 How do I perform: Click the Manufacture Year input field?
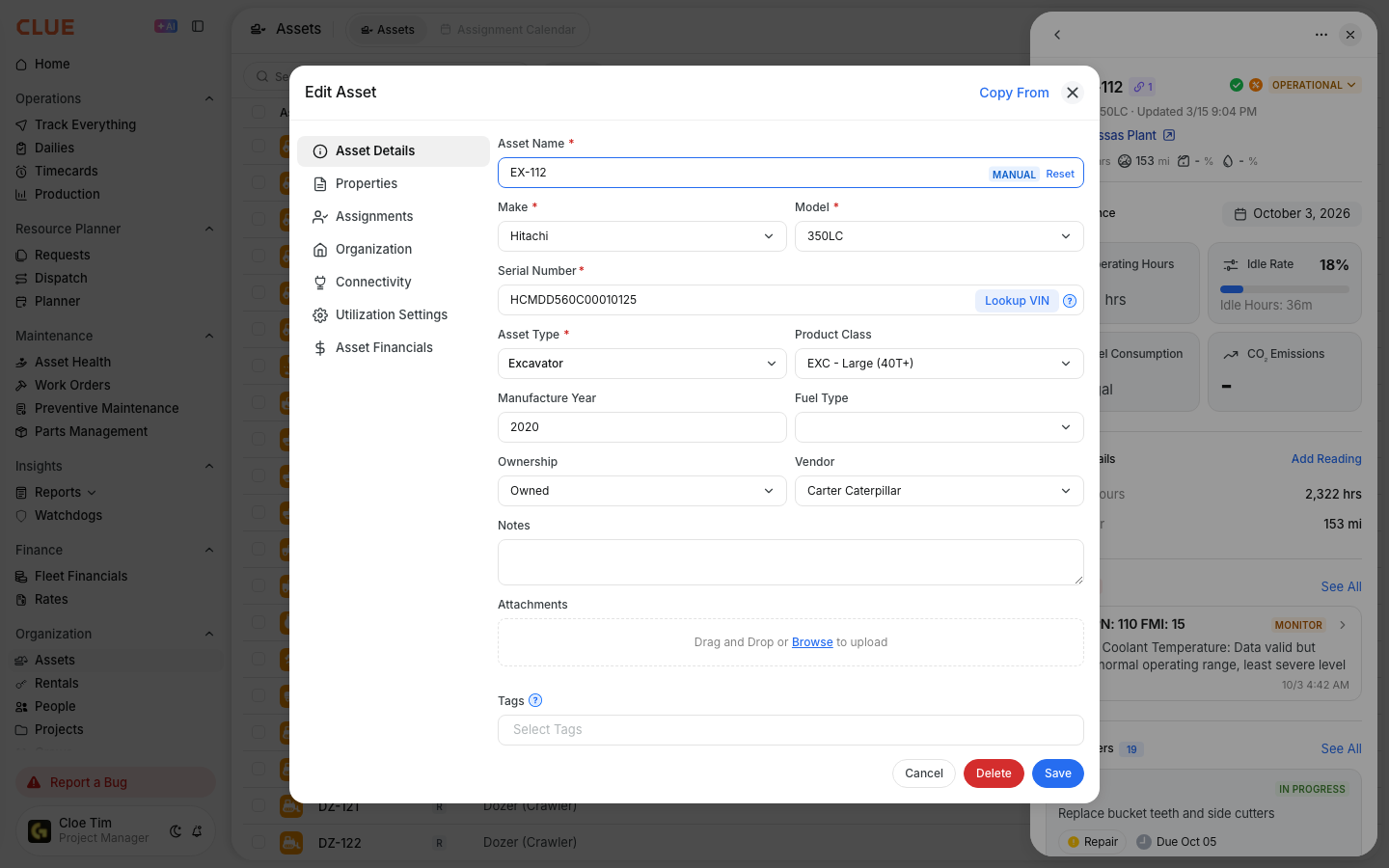[642, 427]
